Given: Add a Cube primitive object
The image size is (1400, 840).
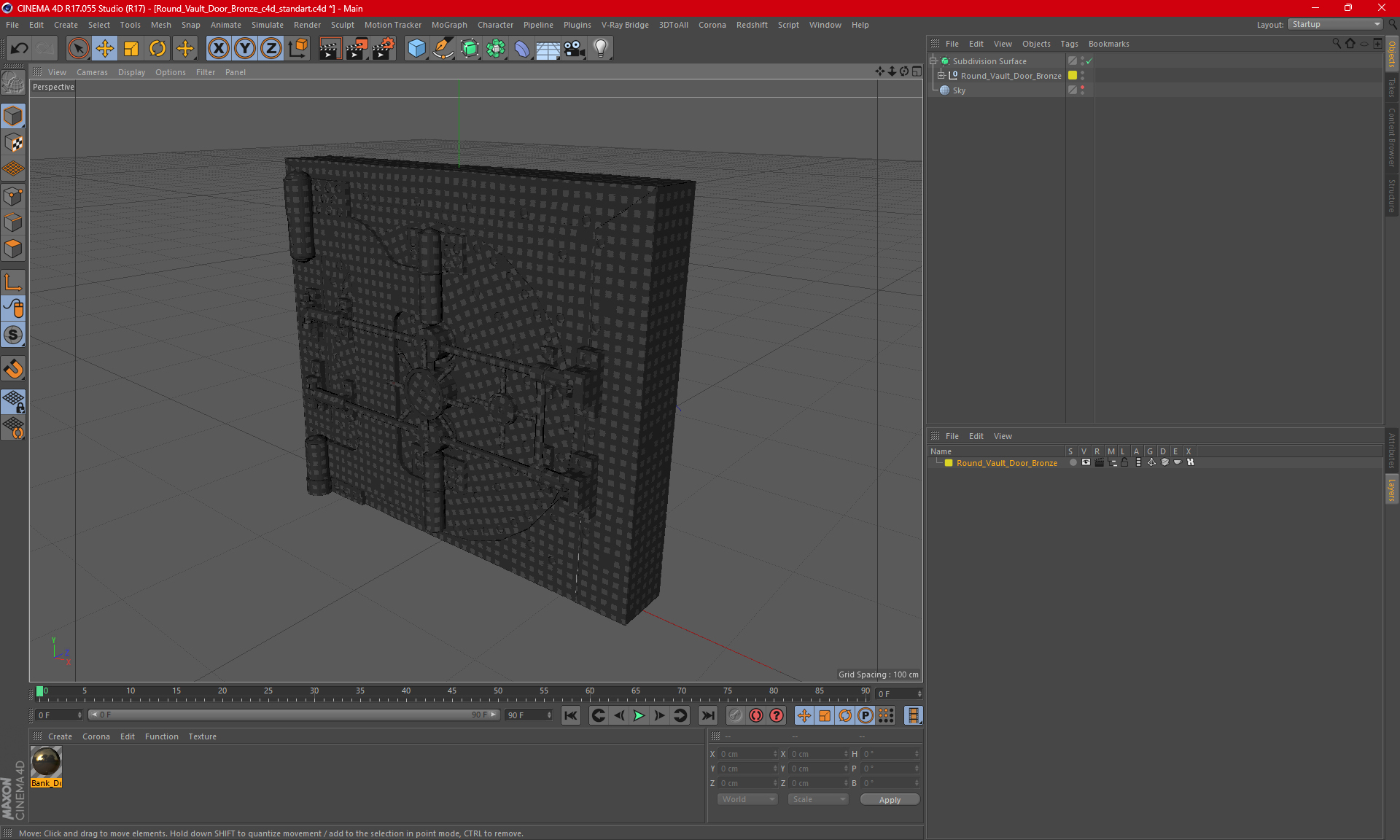Looking at the screenshot, I should [x=416, y=49].
